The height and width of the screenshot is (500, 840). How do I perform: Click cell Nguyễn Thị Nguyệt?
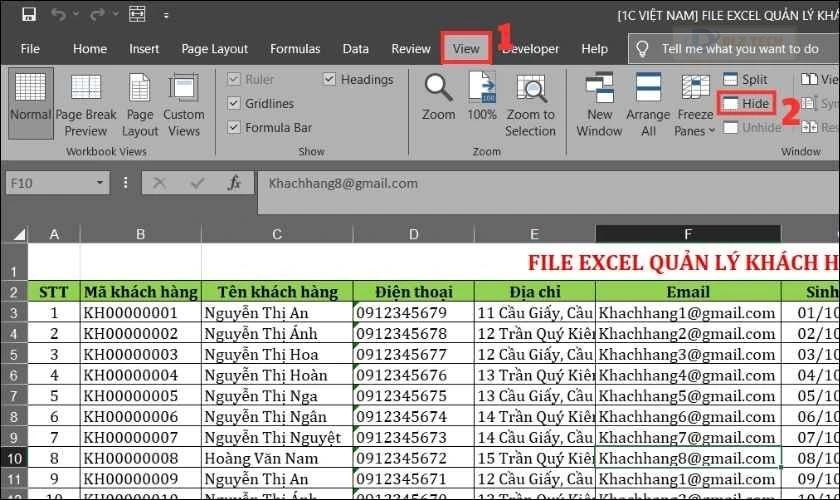[278, 437]
